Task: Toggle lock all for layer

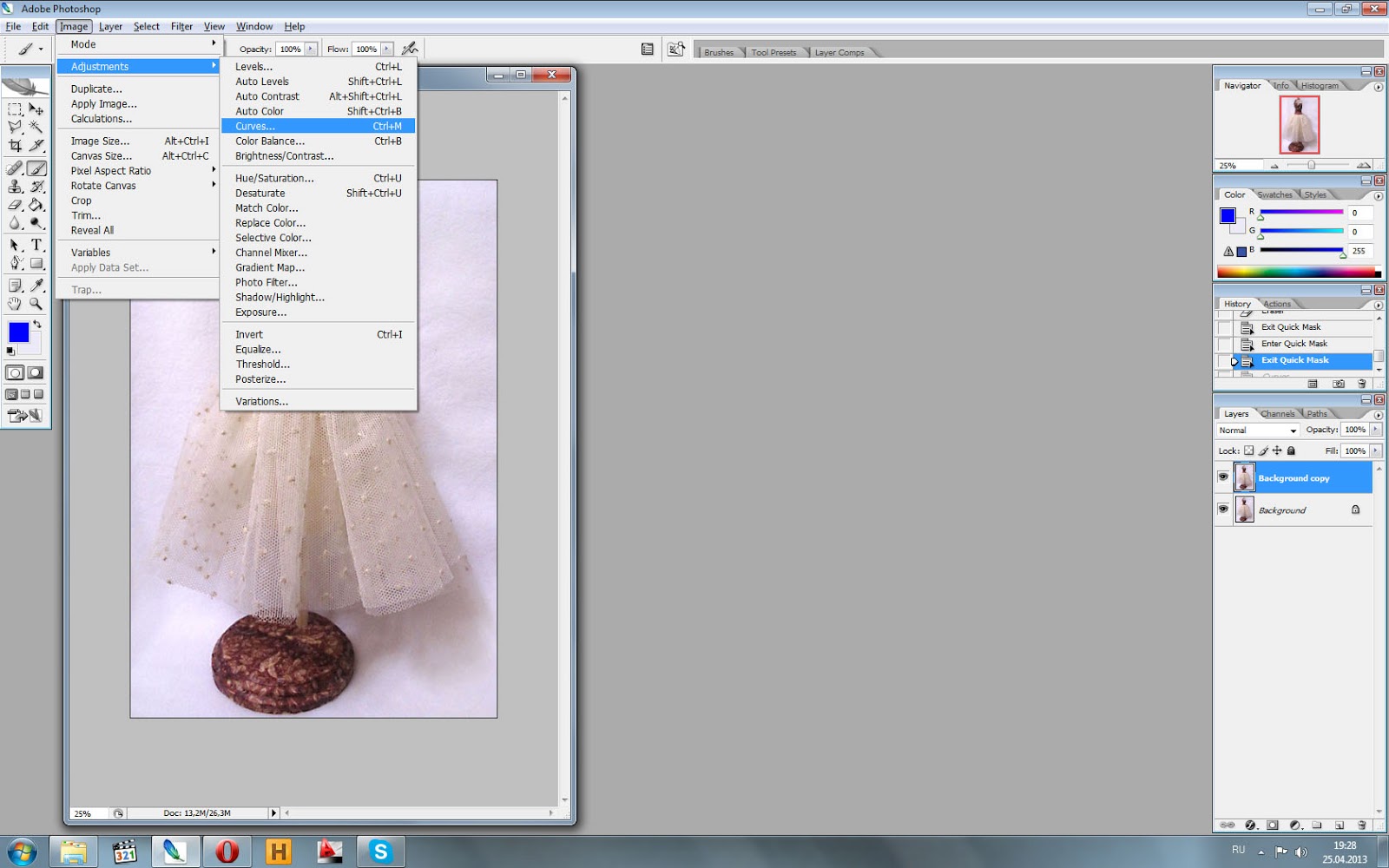Action: [1291, 450]
